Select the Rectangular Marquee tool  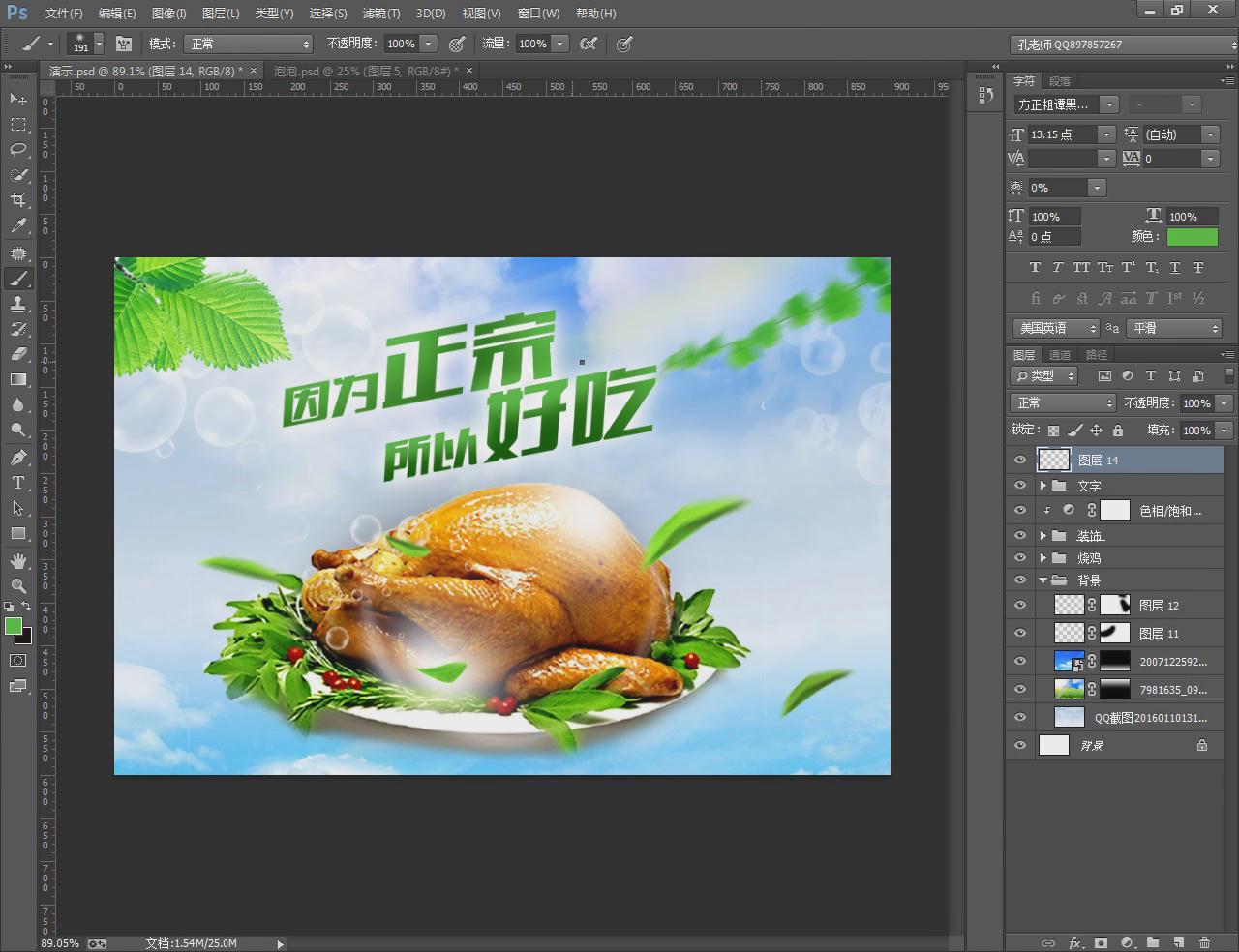[18, 124]
